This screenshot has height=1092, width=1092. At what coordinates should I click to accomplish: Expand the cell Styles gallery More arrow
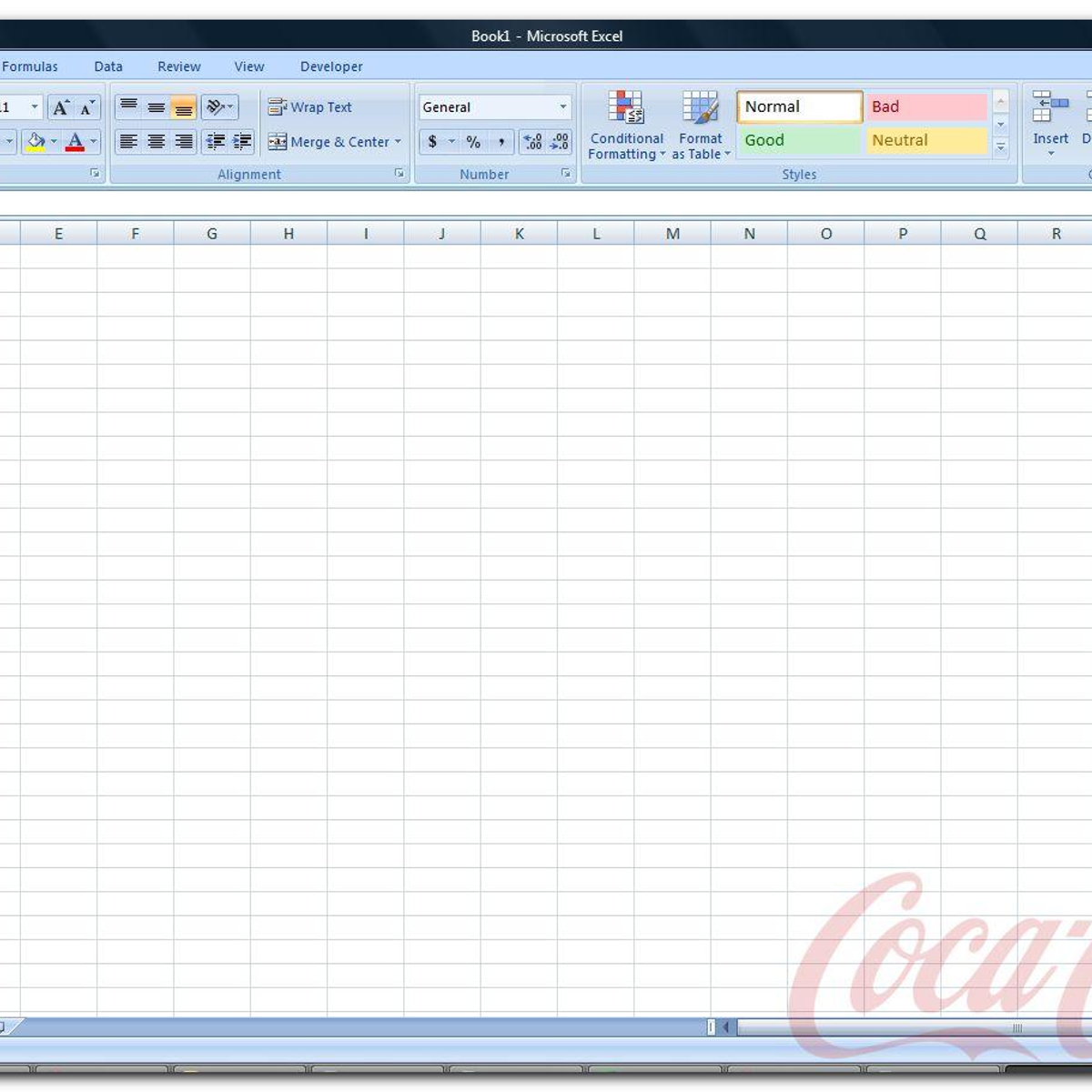click(x=1001, y=147)
